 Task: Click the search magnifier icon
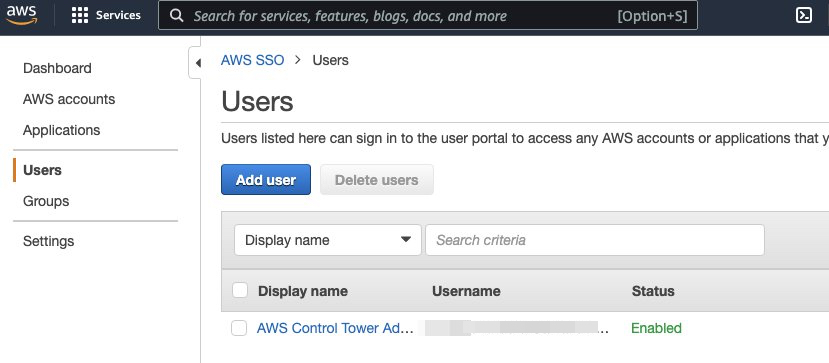click(x=177, y=16)
